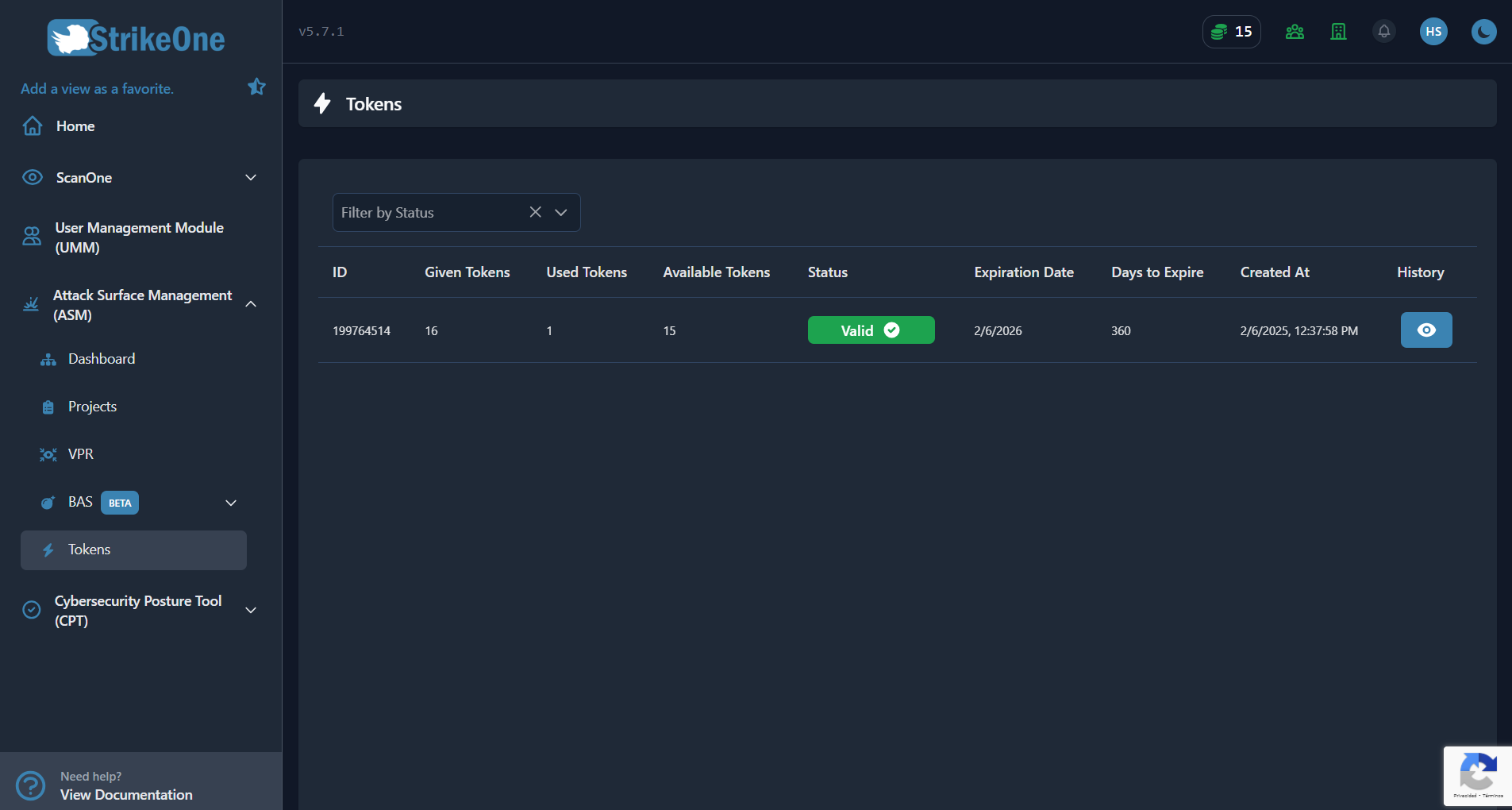1512x810 pixels.
Task: Toggle dark mode with the moon button
Action: click(x=1483, y=31)
